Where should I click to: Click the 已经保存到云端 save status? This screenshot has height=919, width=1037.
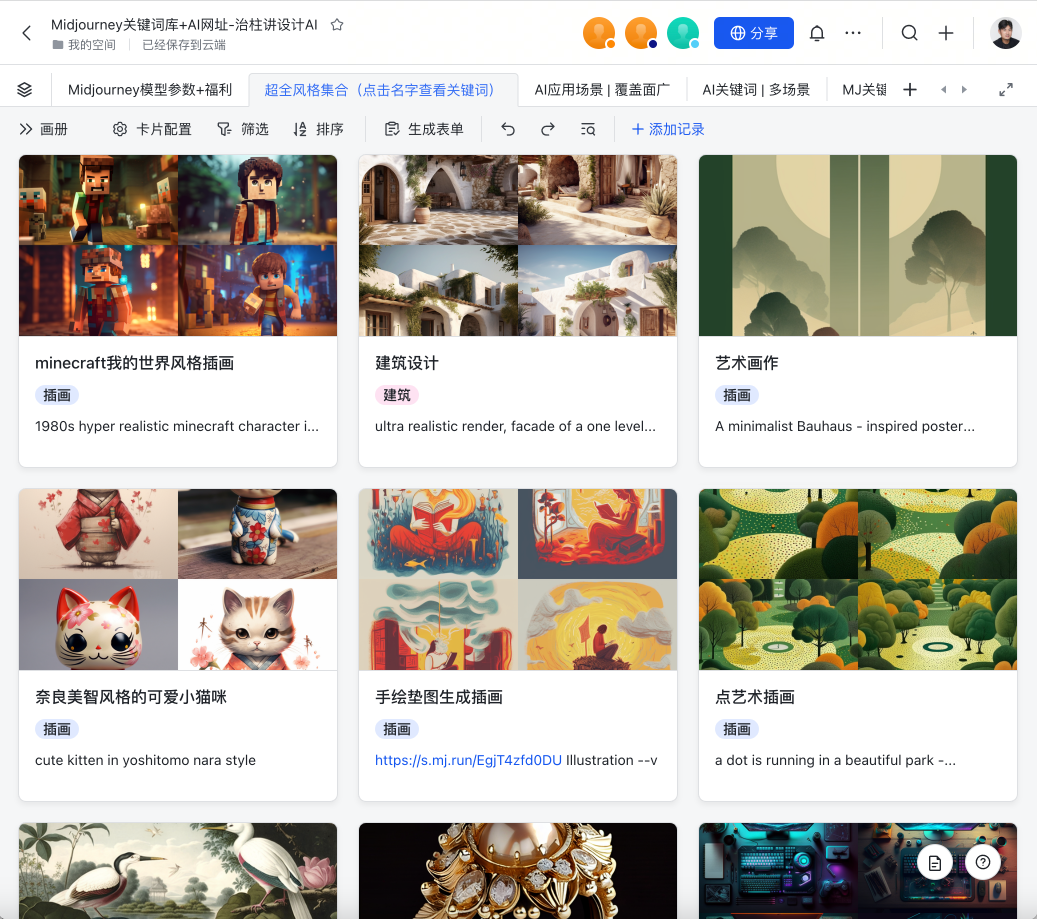[184, 45]
